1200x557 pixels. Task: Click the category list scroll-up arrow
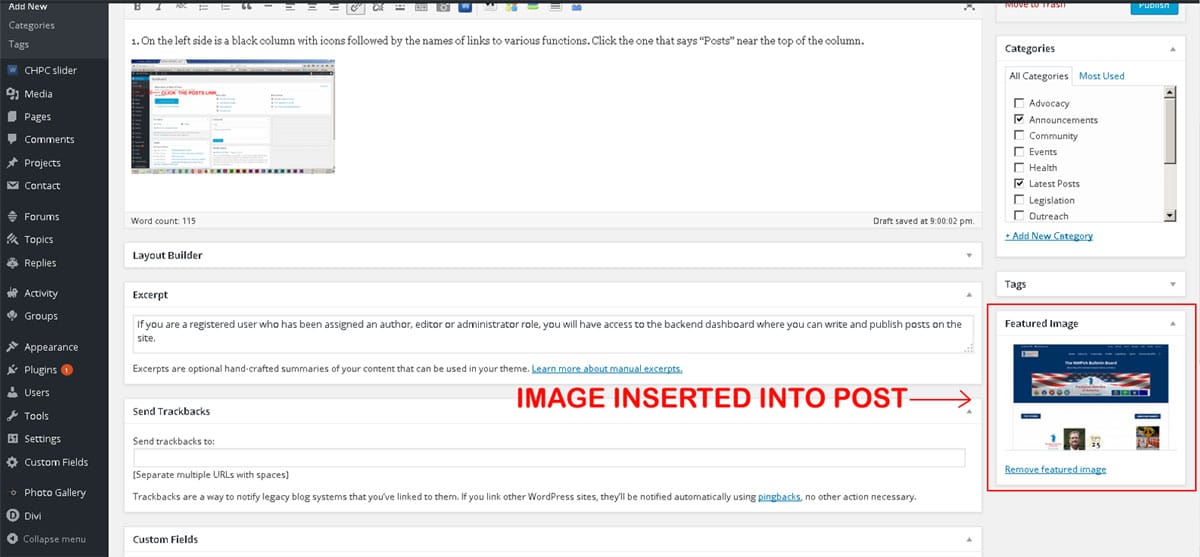(x=1170, y=93)
